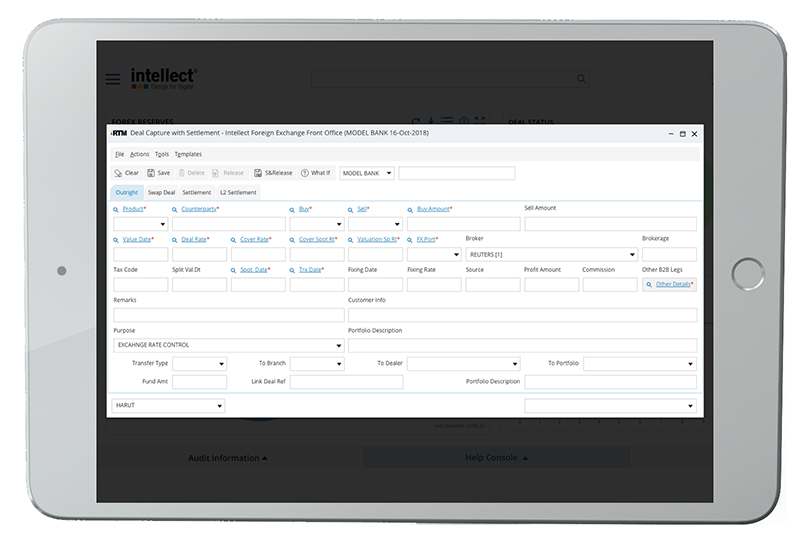
Task: Click the Other Details link
Action: click(x=673, y=284)
